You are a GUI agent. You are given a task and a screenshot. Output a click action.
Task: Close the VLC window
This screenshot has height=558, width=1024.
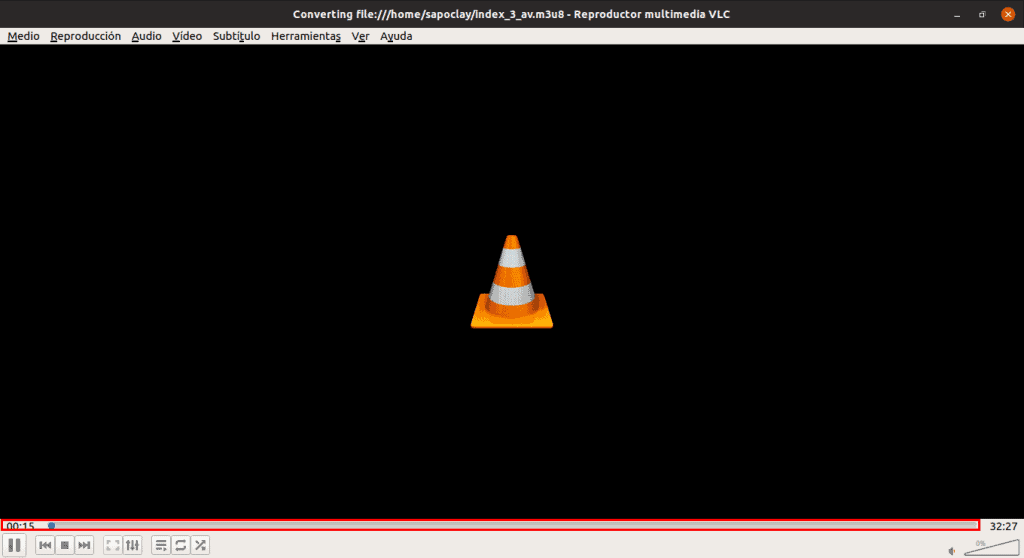pyautogui.click(x=1008, y=14)
